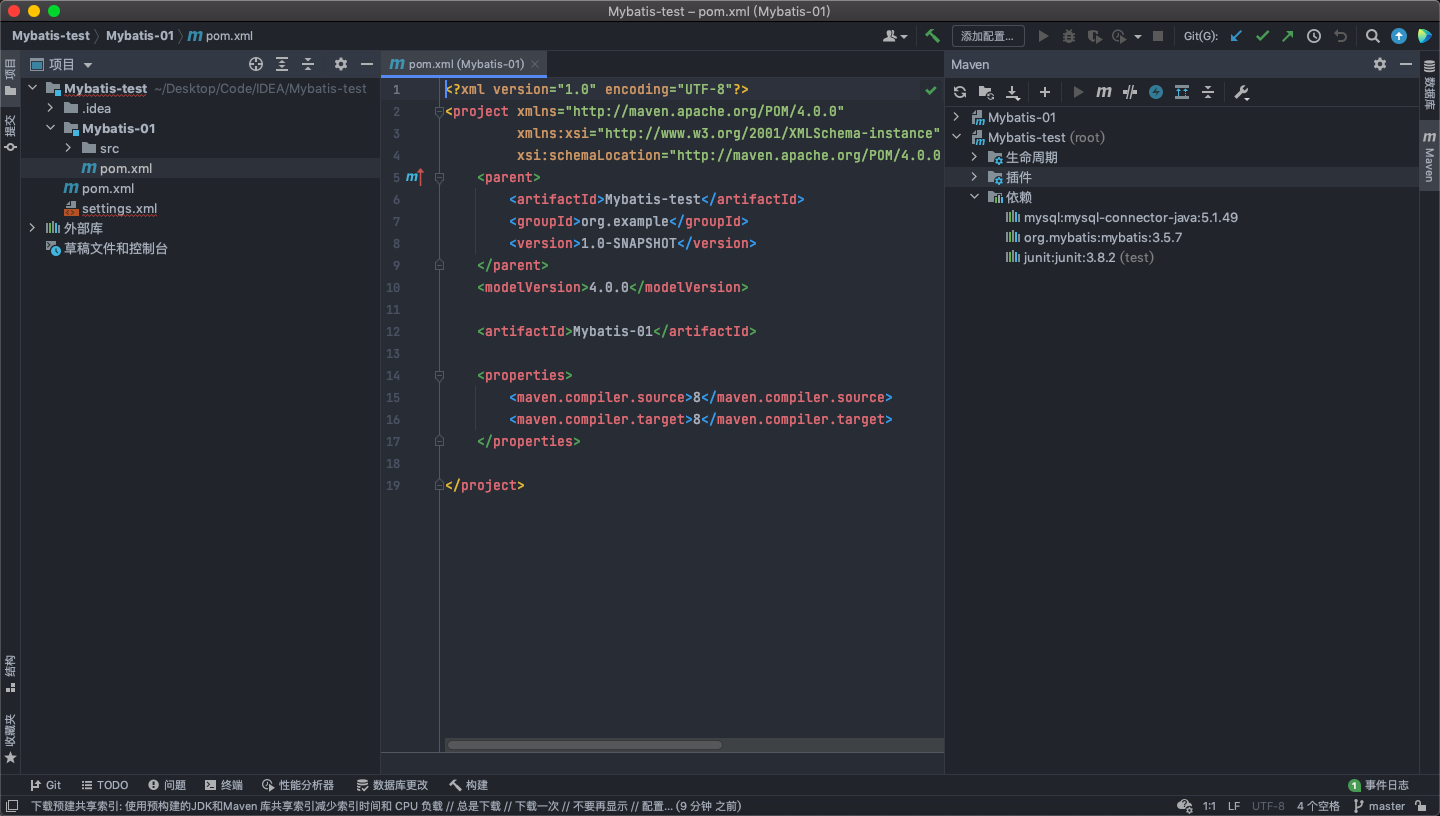Collapse the Mybatis-01 module in Project tree
The width and height of the screenshot is (1440, 816).
tap(50, 128)
